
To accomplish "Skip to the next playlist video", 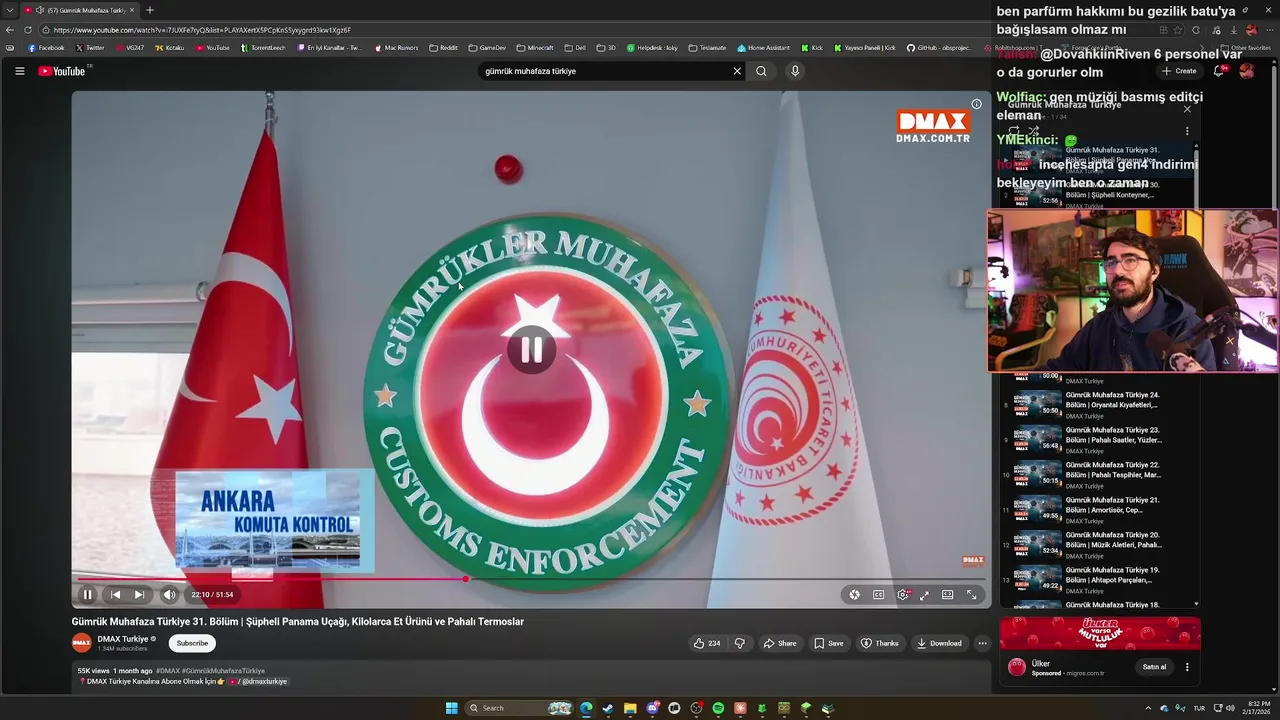I will pos(139,594).
